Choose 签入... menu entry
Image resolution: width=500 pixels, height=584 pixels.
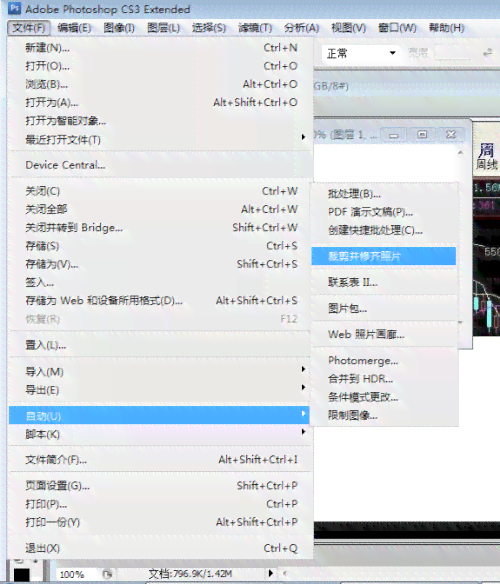click(160, 282)
